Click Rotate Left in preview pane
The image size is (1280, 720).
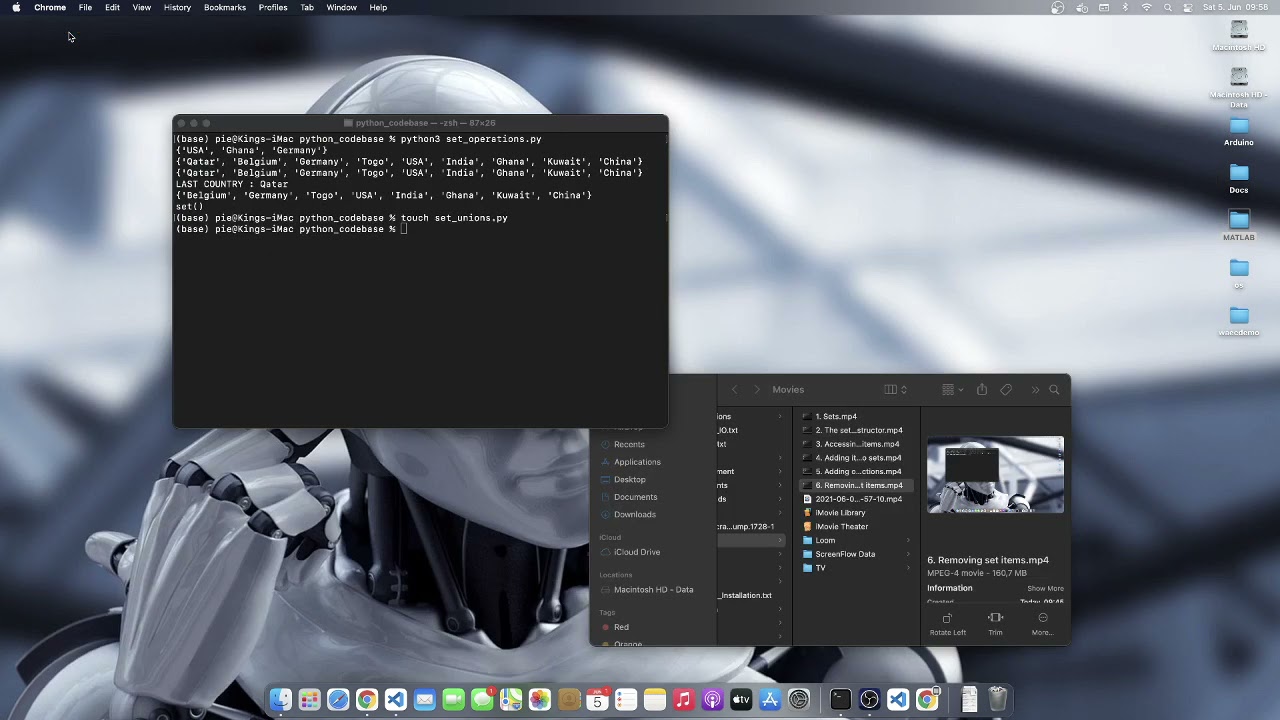(947, 623)
